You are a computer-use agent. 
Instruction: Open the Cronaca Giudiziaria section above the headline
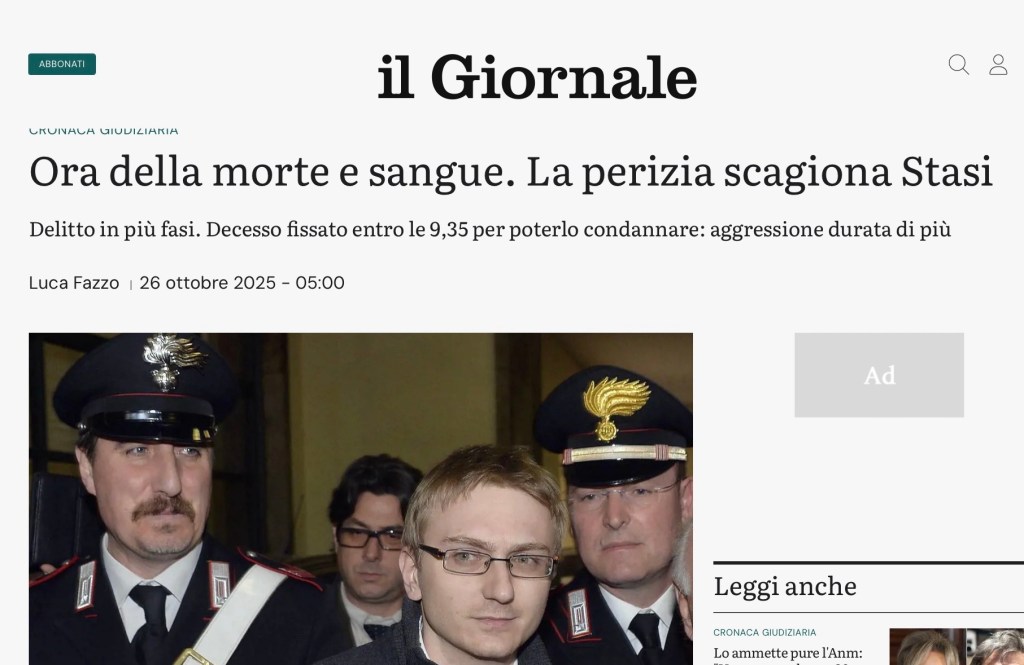103,130
